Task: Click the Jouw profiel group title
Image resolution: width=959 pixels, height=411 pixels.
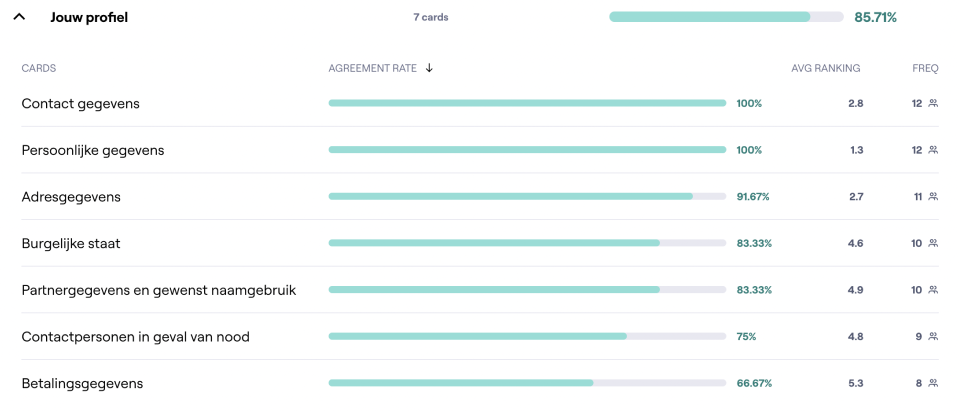Action: pyautogui.click(x=89, y=17)
